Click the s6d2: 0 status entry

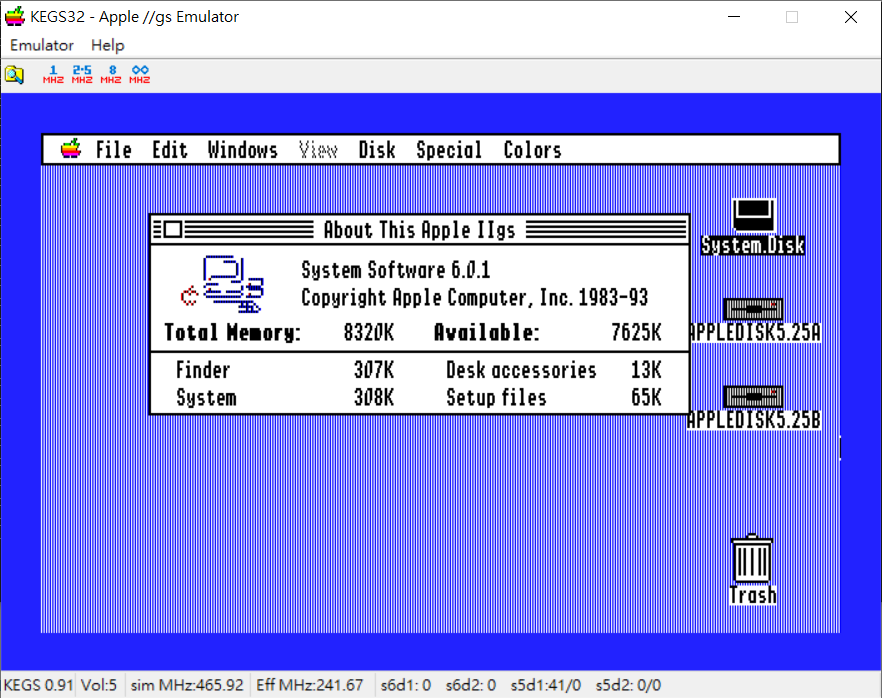click(471, 685)
